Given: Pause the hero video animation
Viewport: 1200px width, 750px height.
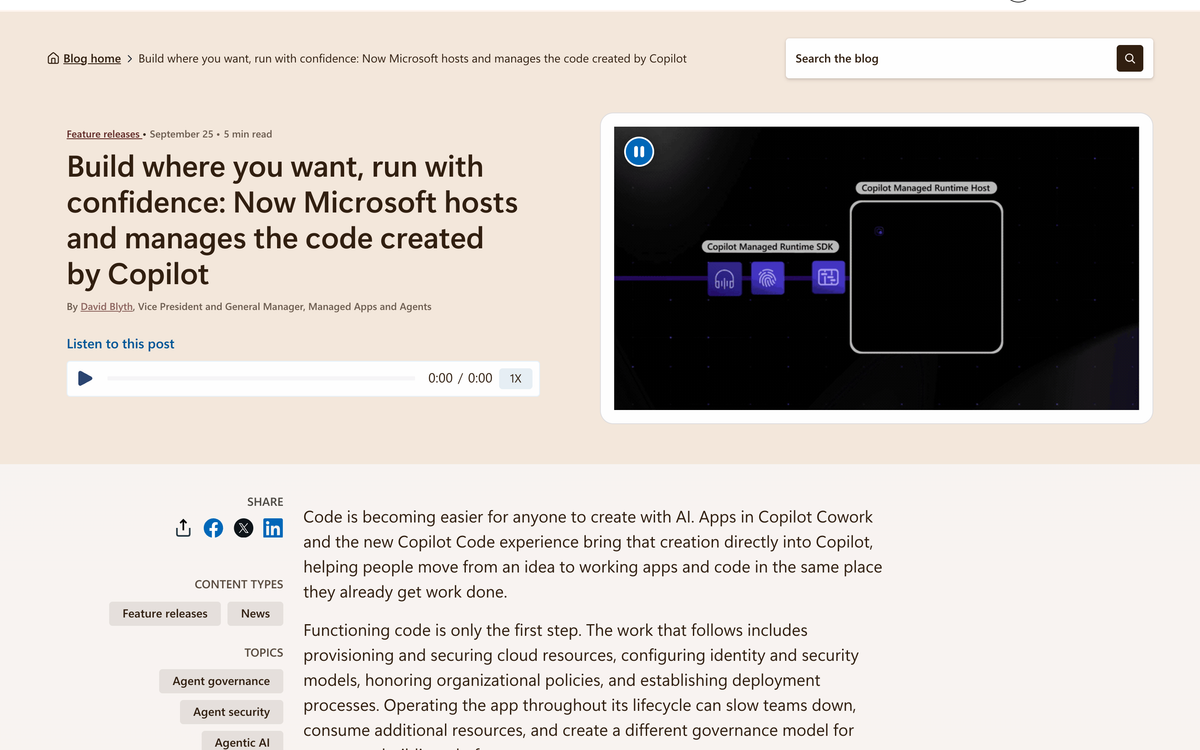Looking at the screenshot, I should 639,152.
